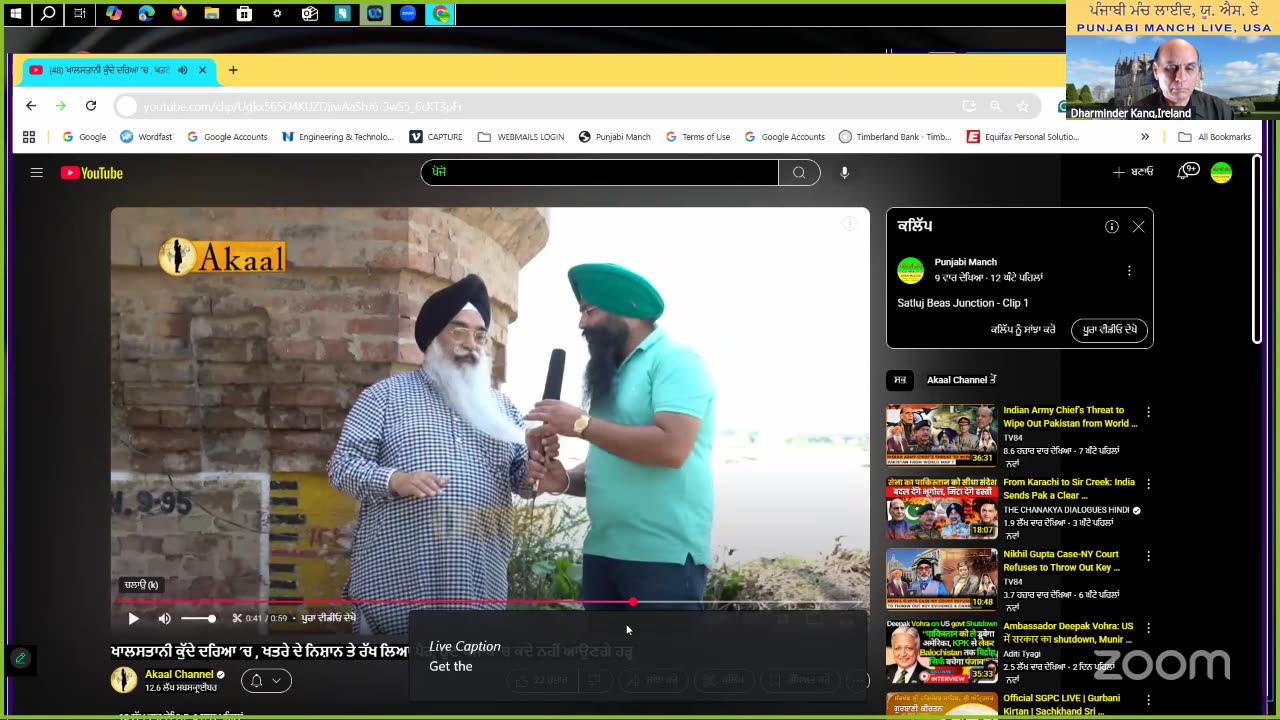
Task: Adjust the video volume slider
Action: tap(198, 618)
